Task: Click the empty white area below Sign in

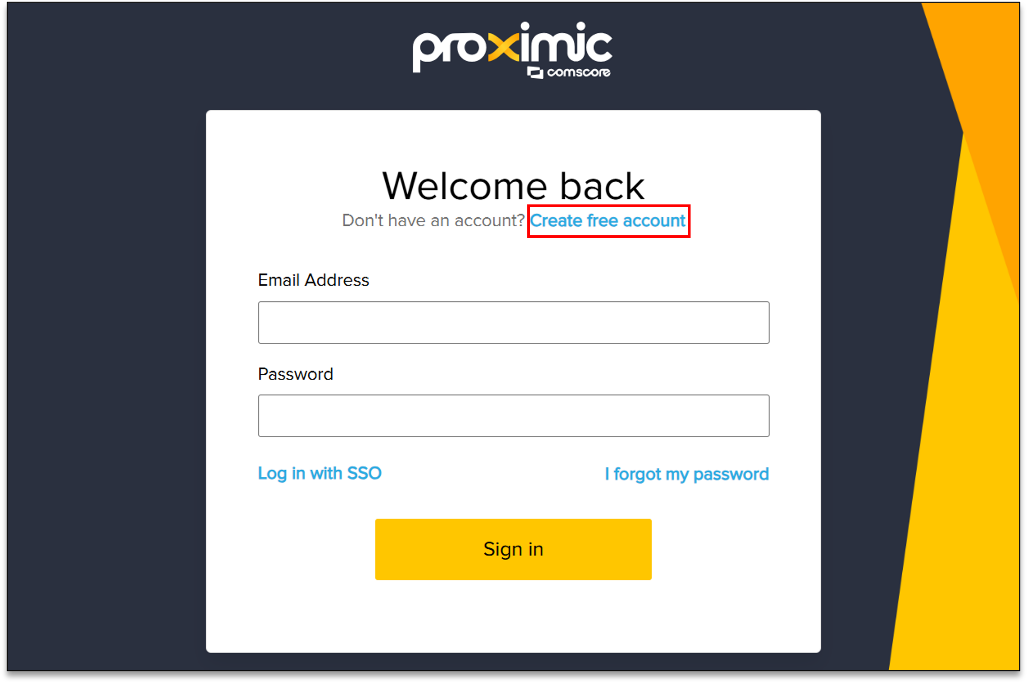Action: click(513, 616)
